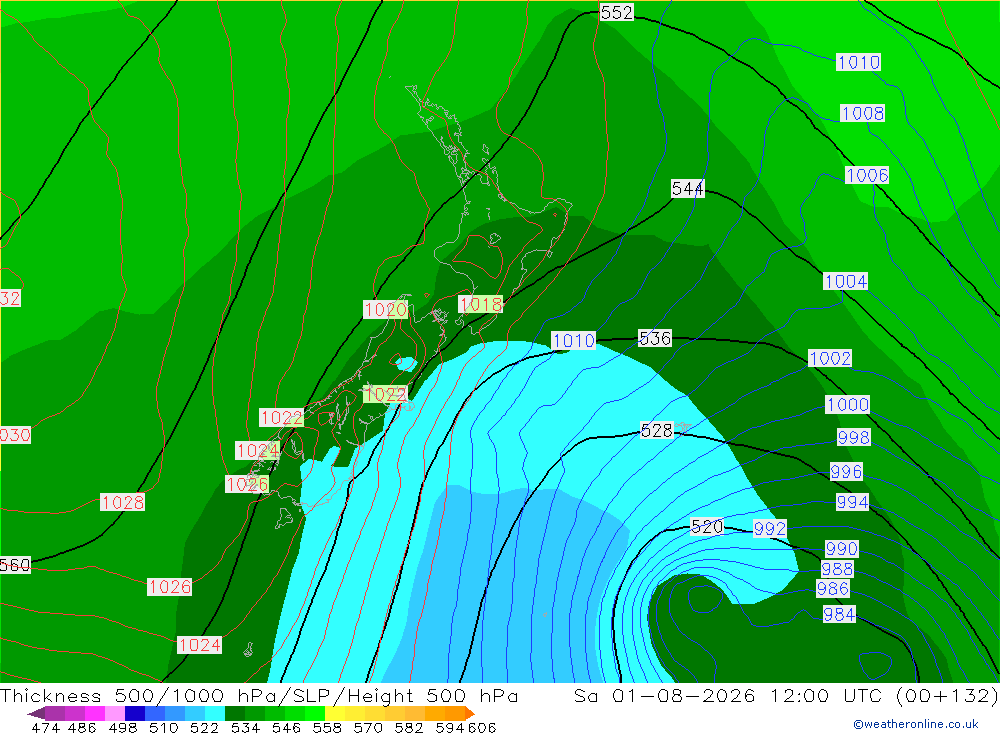Pick the purple arrow swatch at the legend's start
This screenshot has height=733, width=1000.
pos(36,713)
